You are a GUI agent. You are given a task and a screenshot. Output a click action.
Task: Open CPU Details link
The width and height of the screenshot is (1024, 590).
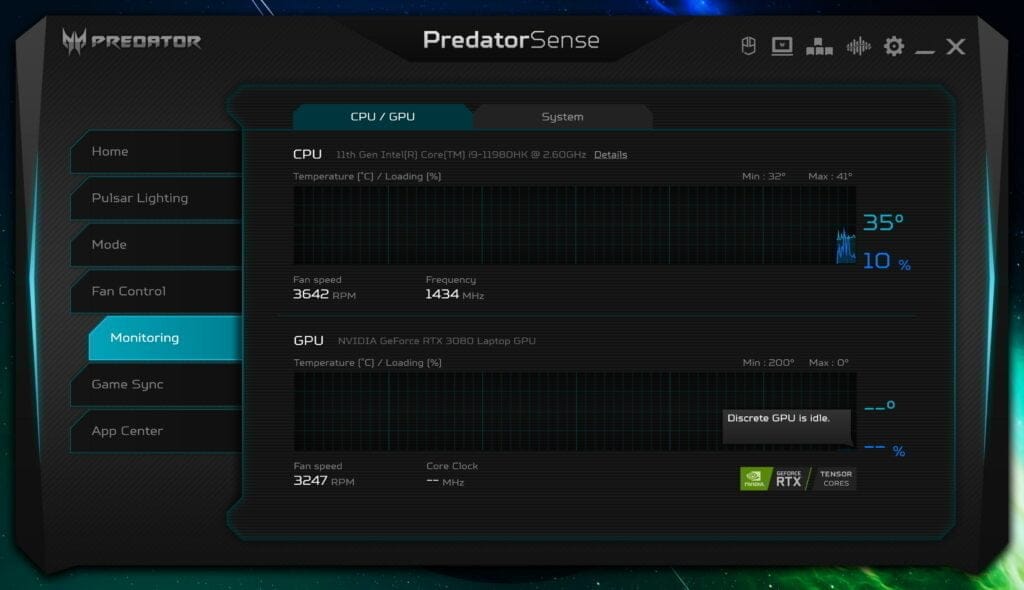tap(610, 155)
